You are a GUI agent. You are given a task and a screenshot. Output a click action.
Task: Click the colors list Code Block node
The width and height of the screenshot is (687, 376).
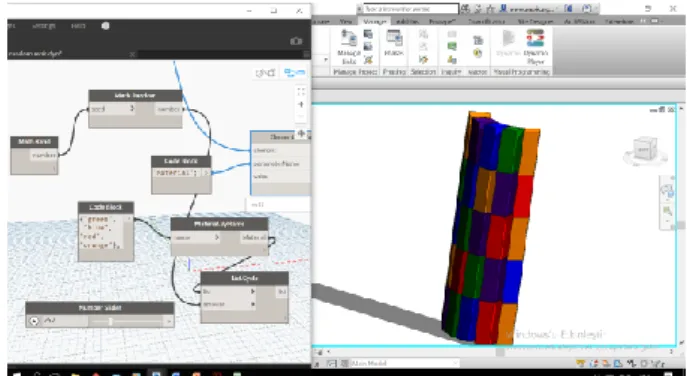click(106, 231)
